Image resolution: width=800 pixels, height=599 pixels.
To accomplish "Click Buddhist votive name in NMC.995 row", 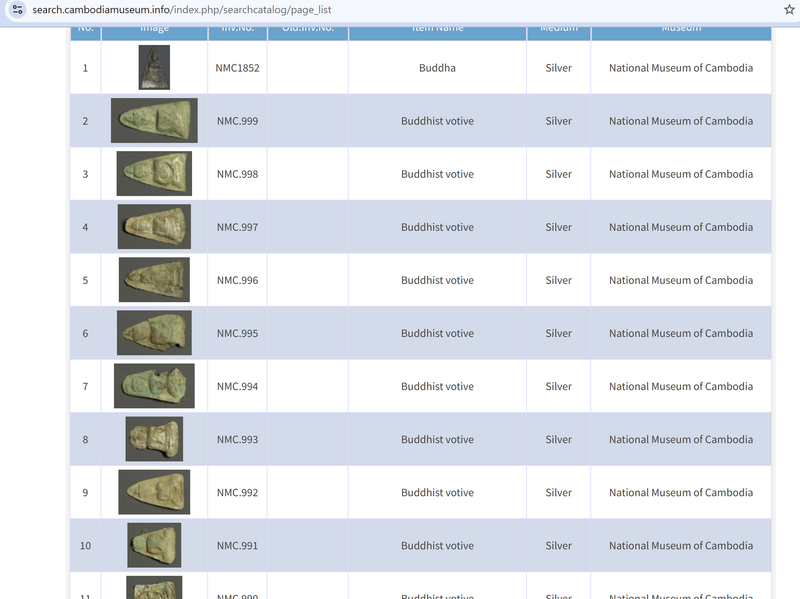I will point(437,333).
